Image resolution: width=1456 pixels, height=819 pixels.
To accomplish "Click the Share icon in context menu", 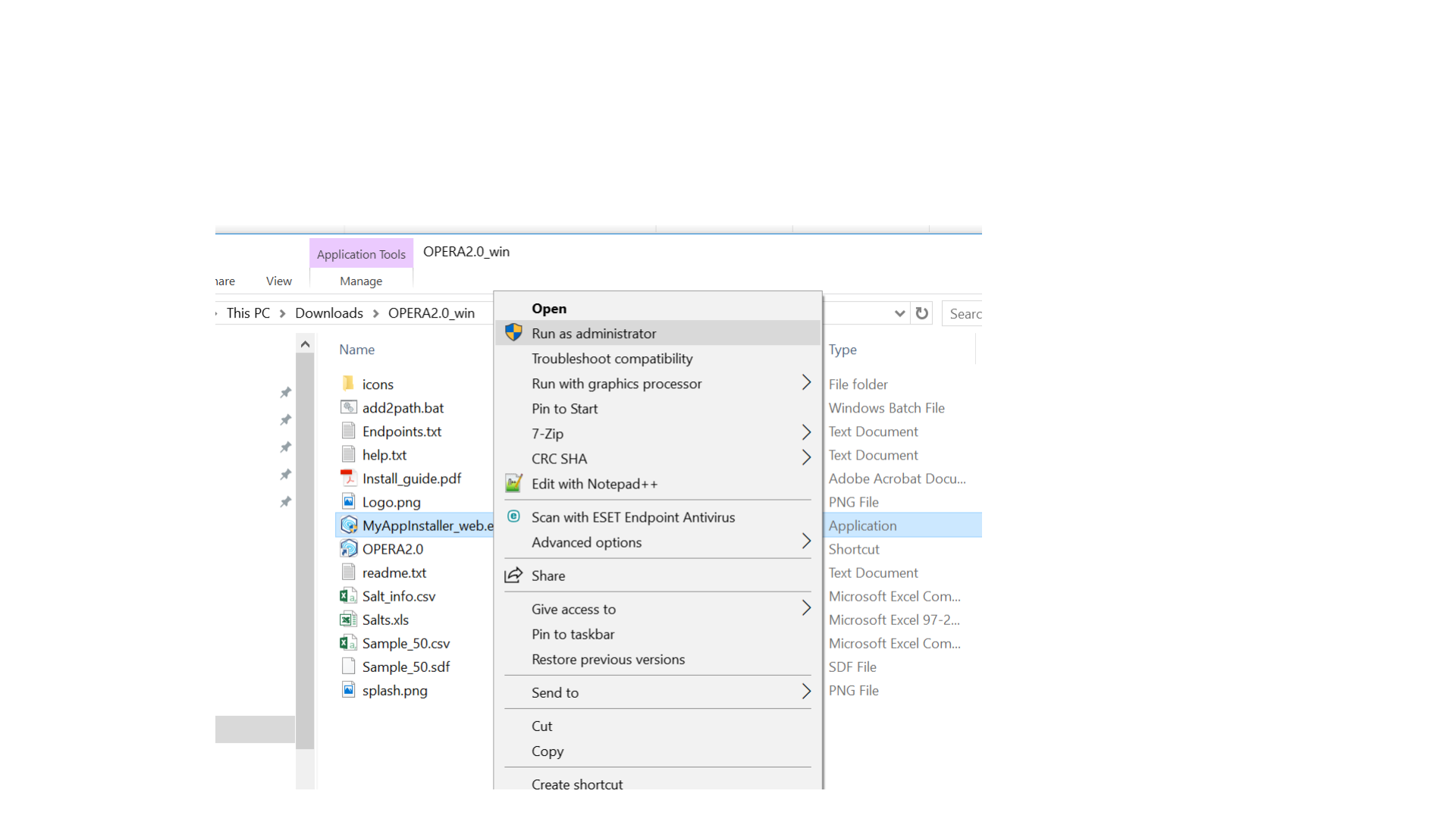I will coord(513,576).
